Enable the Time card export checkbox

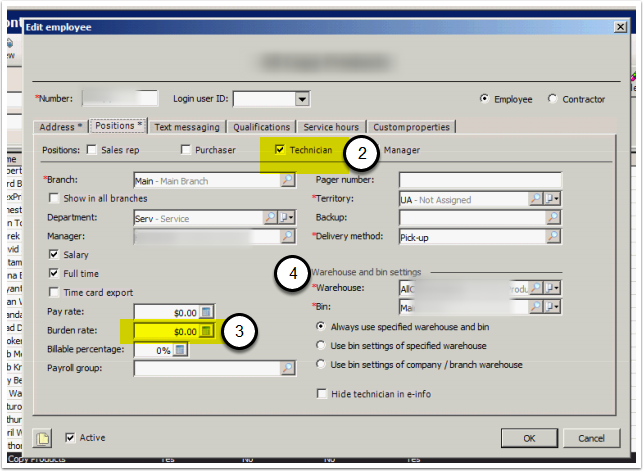(x=53, y=291)
